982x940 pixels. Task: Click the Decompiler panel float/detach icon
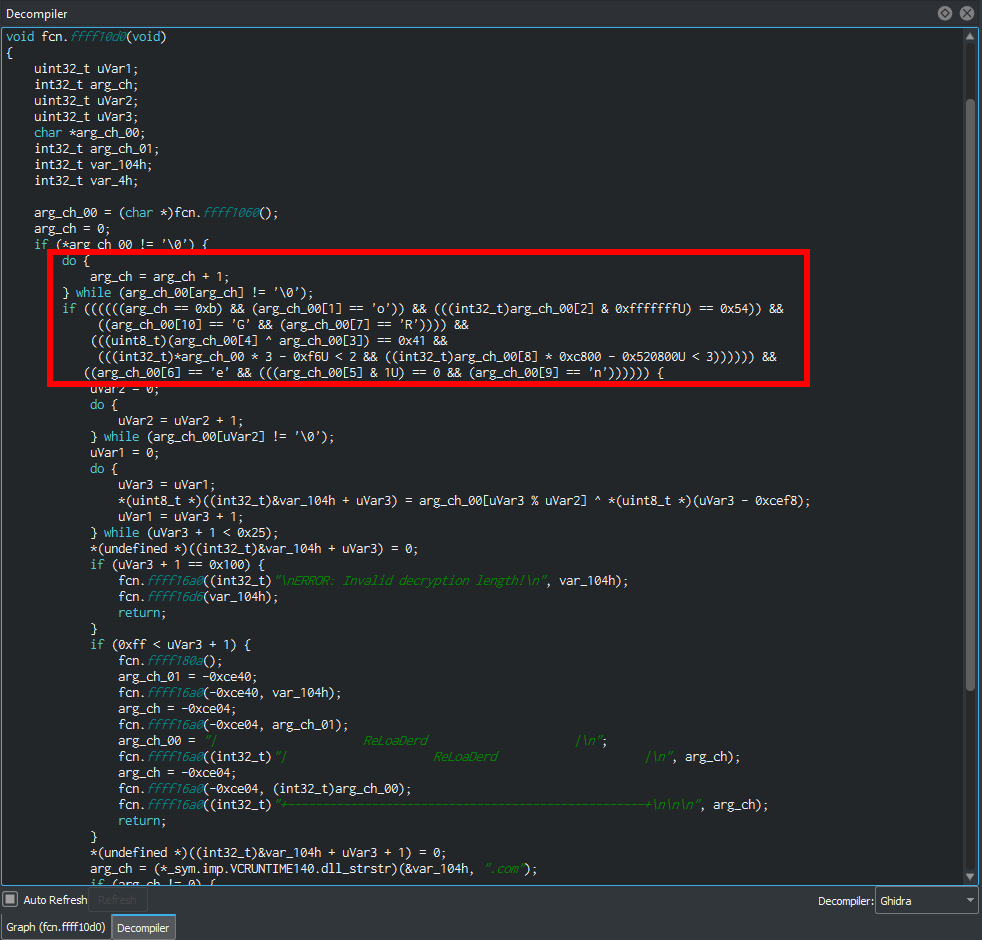point(945,13)
